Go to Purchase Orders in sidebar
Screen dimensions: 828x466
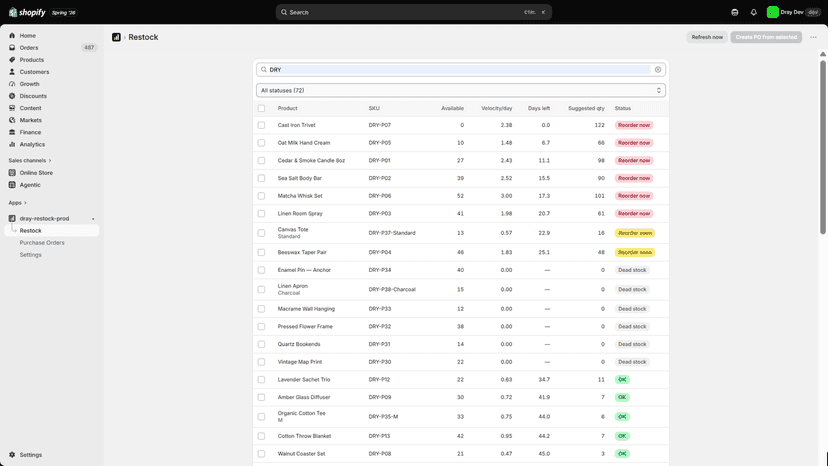click(42, 243)
